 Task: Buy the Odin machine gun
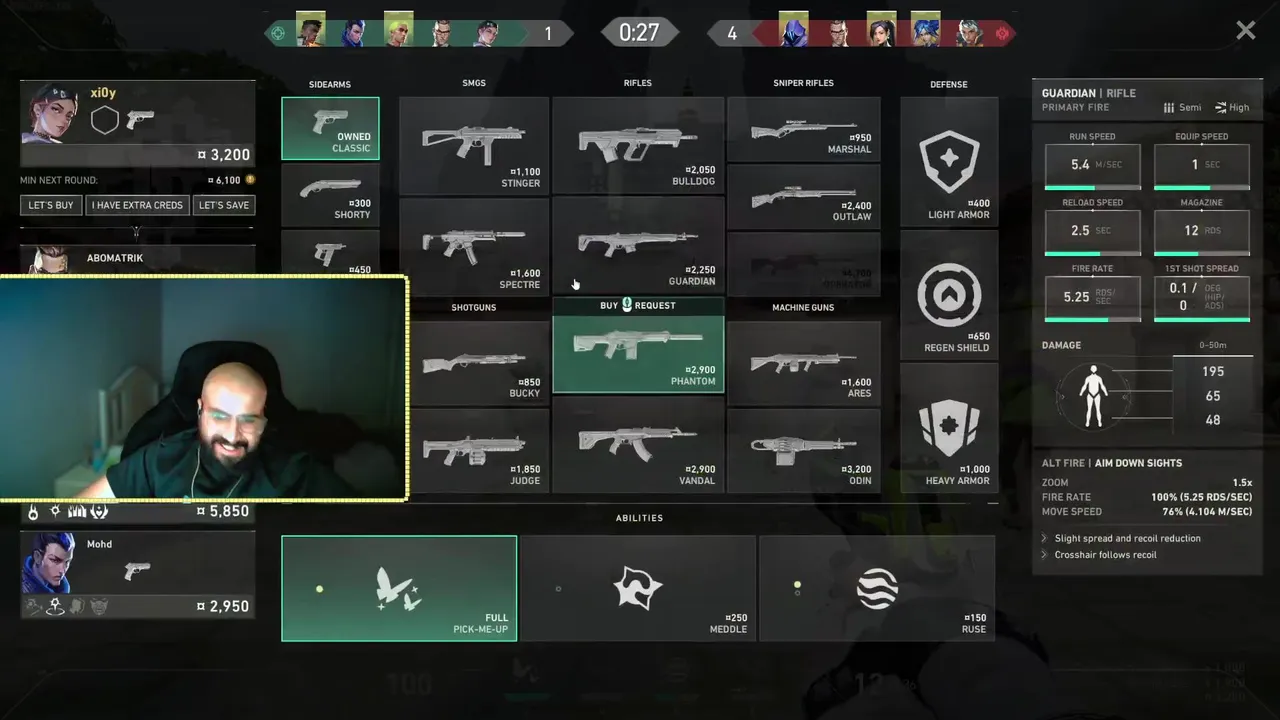point(804,450)
